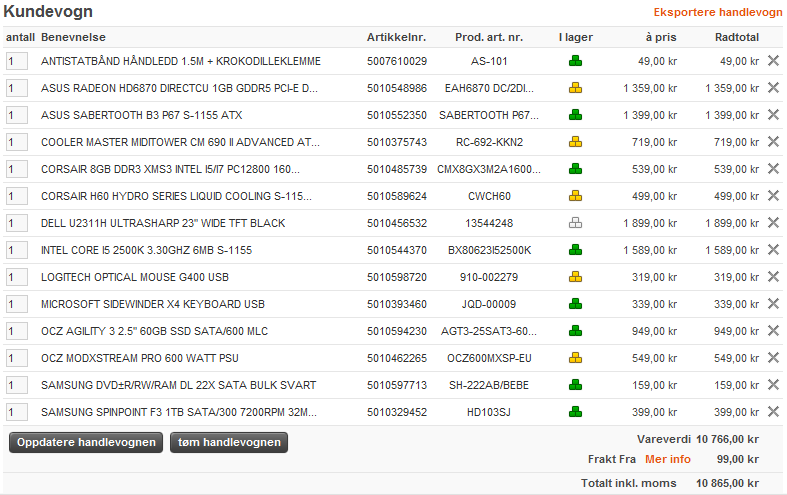This screenshot has height=495, width=787.
Task: Focus quantity field for MICROSOFT SIDEWINDER X4
Action: [17, 304]
